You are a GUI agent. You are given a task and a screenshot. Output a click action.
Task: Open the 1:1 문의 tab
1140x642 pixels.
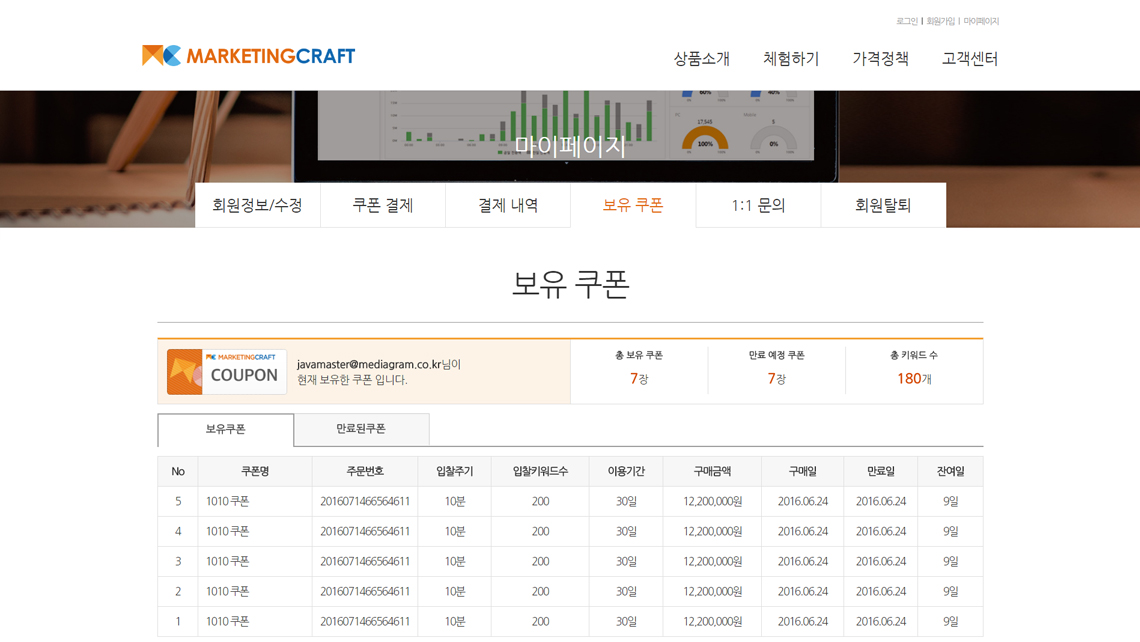(x=758, y=205)
